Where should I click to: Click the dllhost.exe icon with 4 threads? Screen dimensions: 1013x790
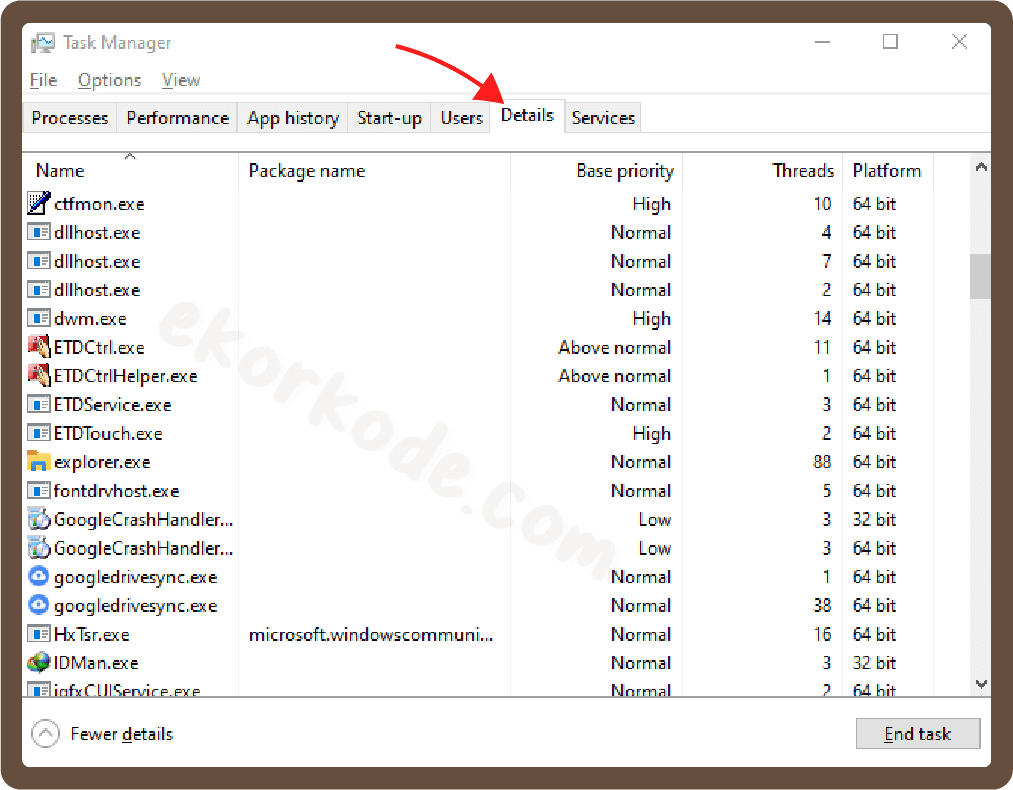point(39,231)
